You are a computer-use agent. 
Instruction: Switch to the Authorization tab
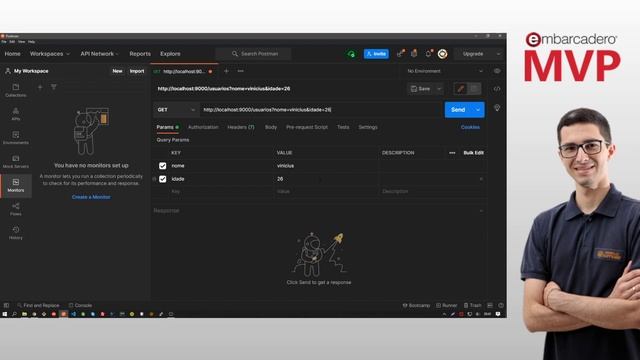pos(203,127)
